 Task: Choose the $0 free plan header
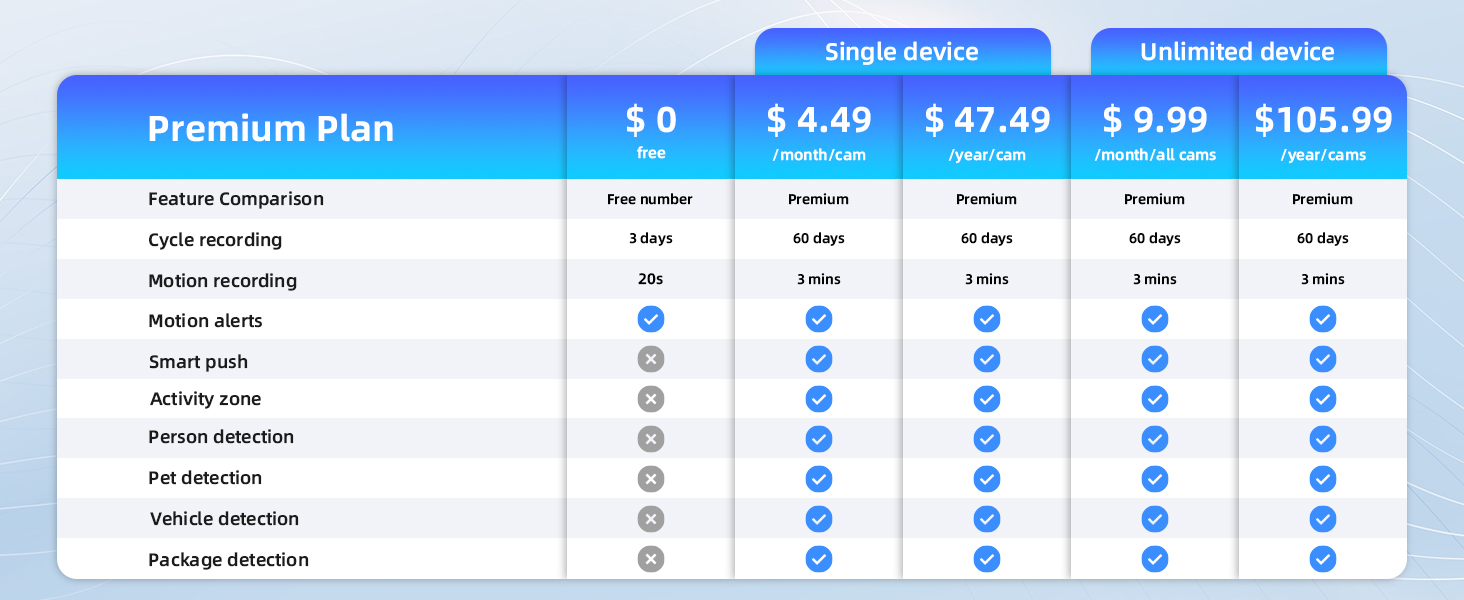point(651,129)
